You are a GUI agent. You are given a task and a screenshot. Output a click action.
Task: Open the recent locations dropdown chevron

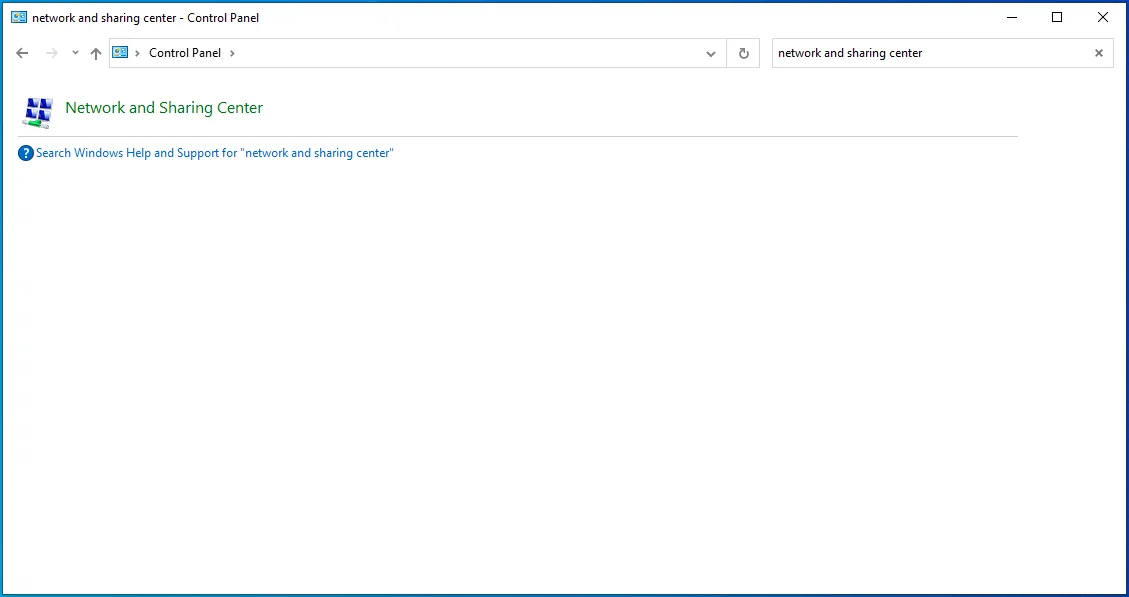(x=75, y=53)
